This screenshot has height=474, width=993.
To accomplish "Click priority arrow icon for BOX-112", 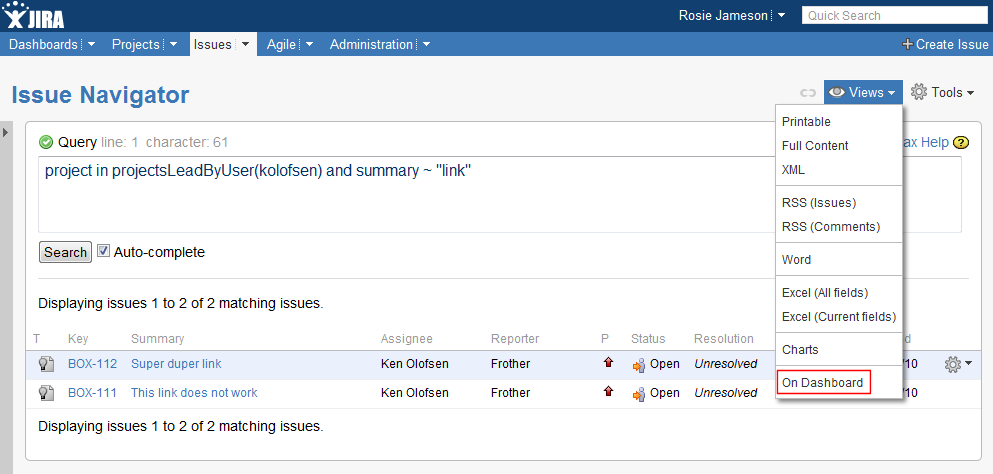I will (x=609, y=362).
